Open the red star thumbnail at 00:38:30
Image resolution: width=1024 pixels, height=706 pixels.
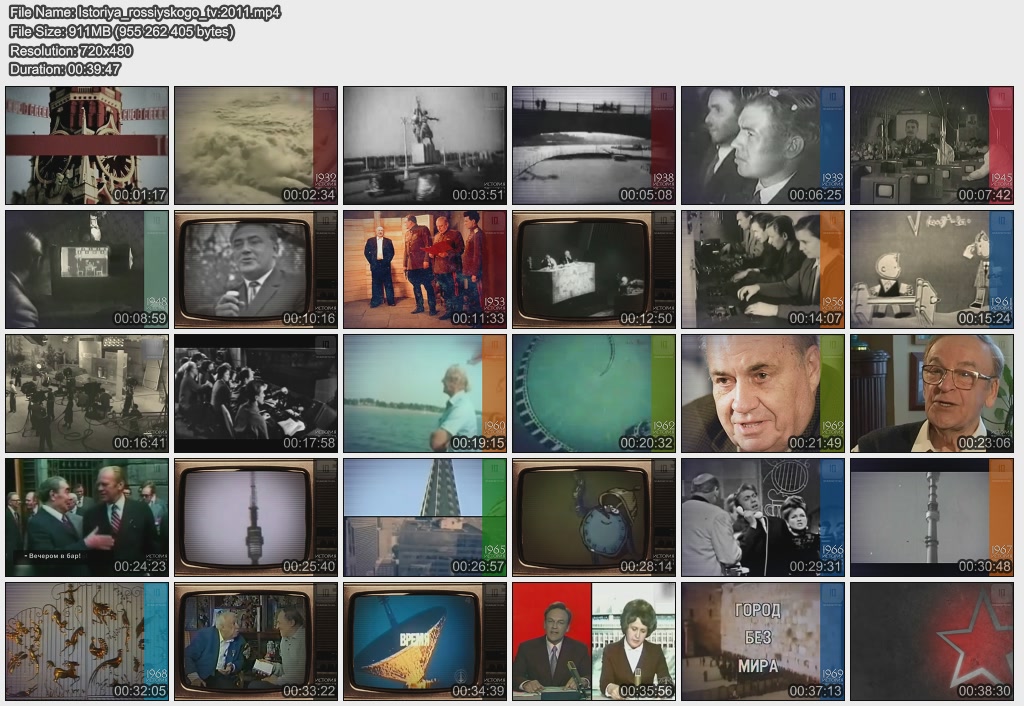[932, 641]
